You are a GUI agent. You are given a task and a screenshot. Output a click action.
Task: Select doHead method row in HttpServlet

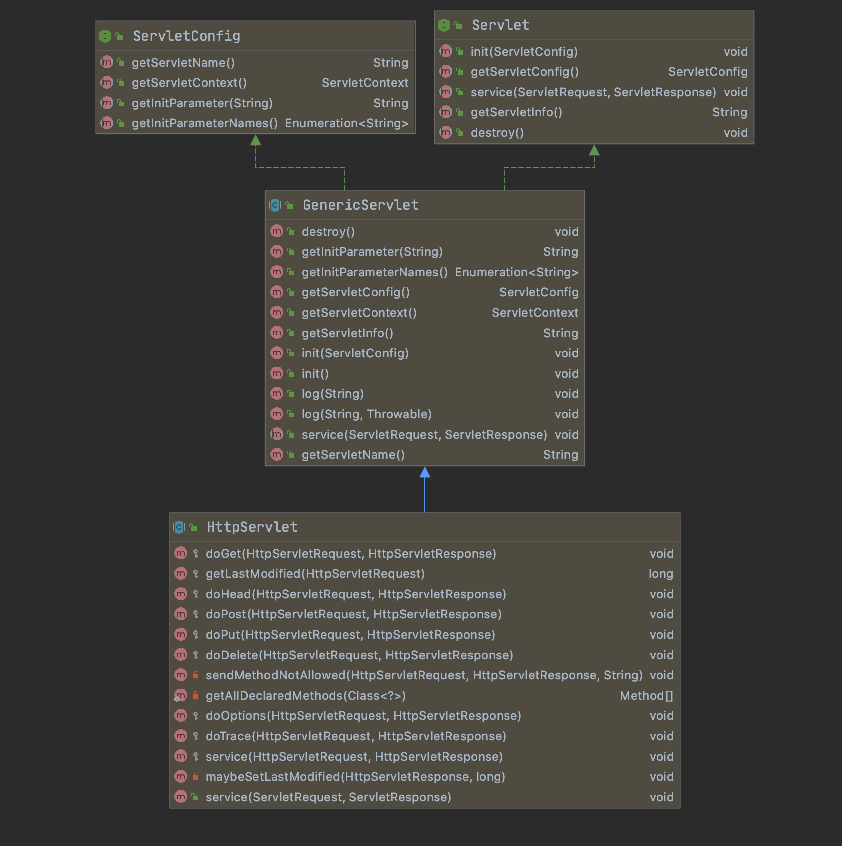425,594
